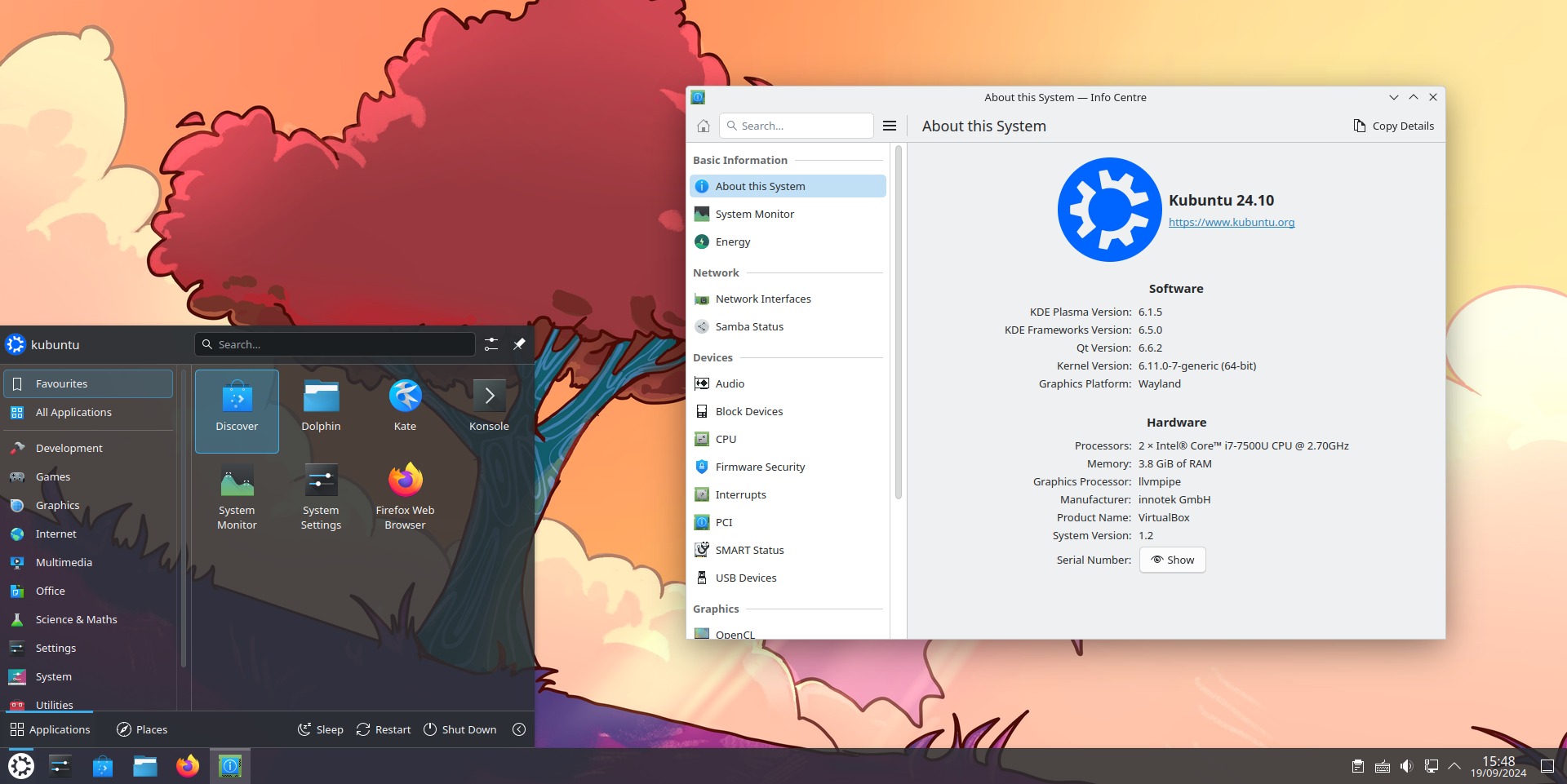Launch Dolphin file manager from favourites
Viewport: 1567px width, 784px height.
coord(321,410)
